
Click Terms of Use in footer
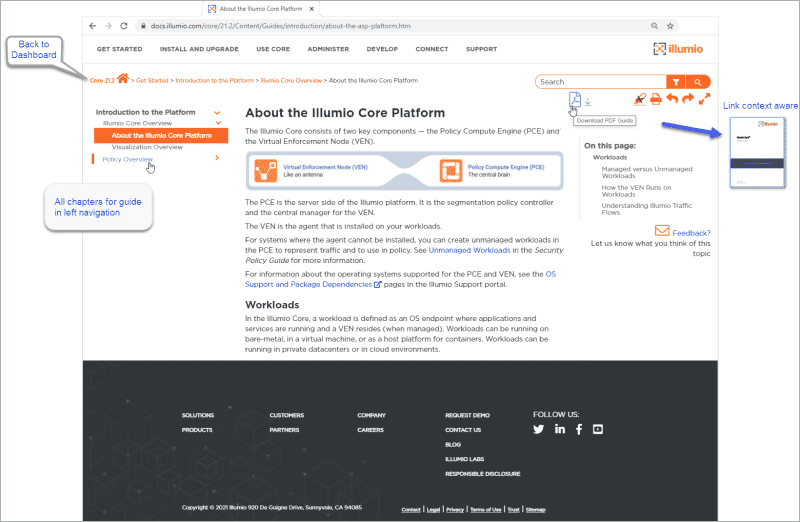[486, 510]
